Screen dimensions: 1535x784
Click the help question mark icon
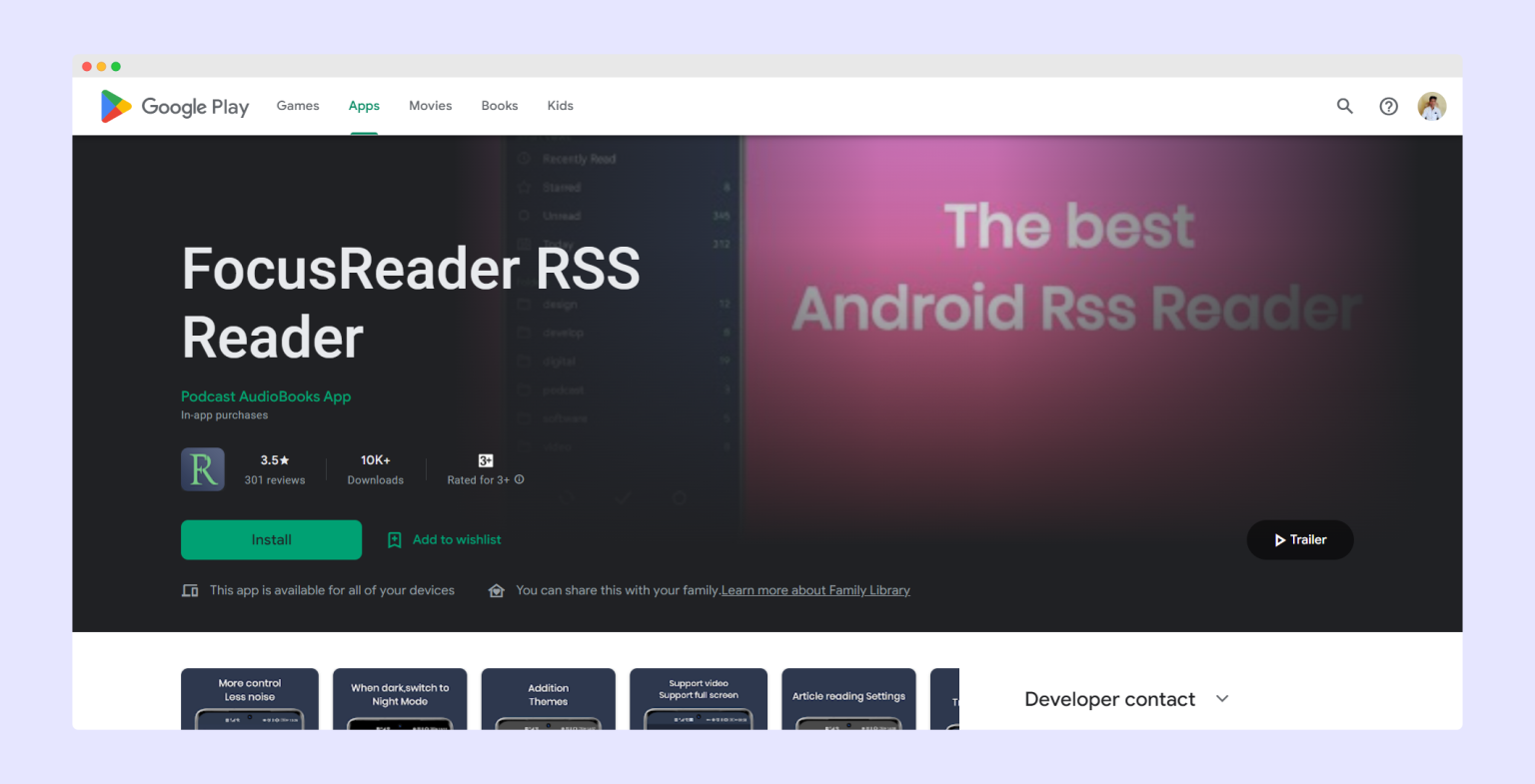coord(1388,106)
